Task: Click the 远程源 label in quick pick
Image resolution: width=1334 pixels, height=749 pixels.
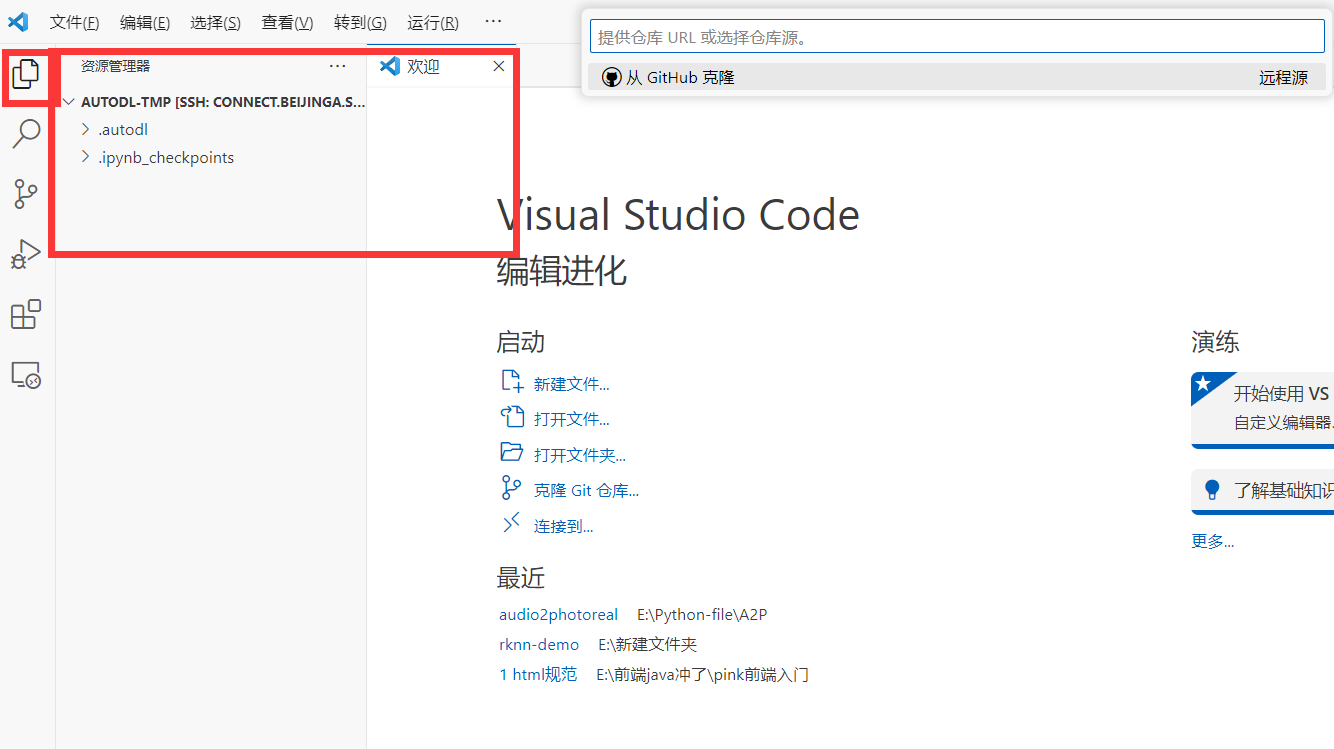Action: (x=1283, y=77)
